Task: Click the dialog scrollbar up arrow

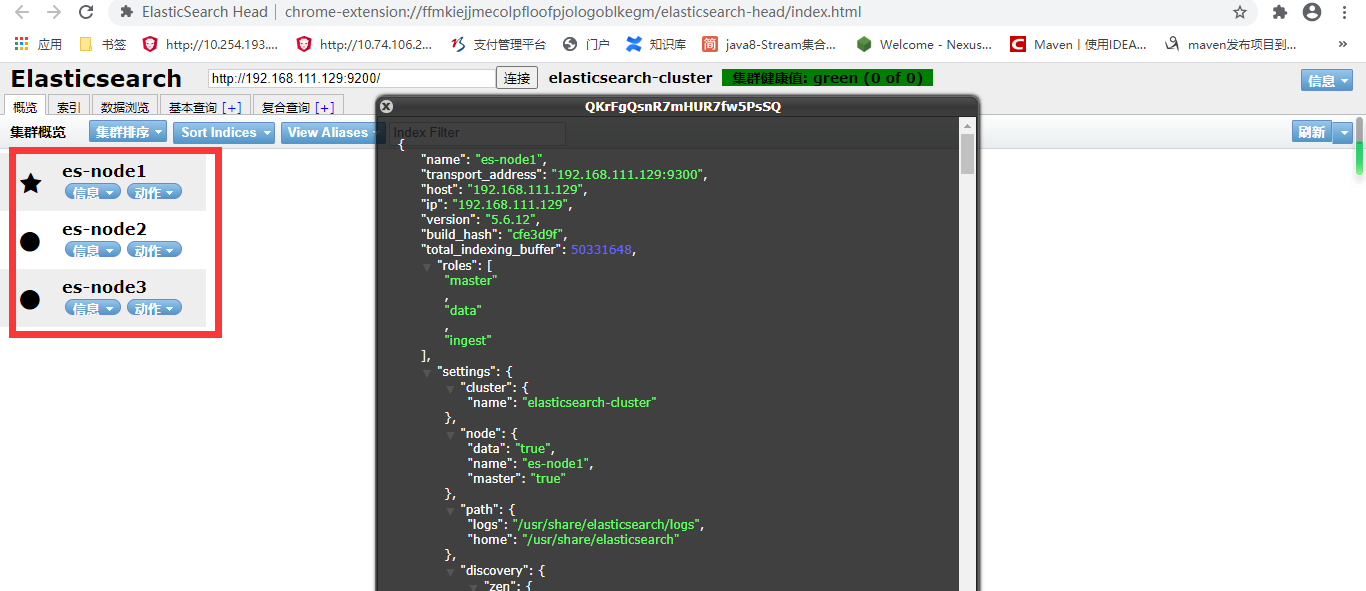Action: [x=967, y=125]
